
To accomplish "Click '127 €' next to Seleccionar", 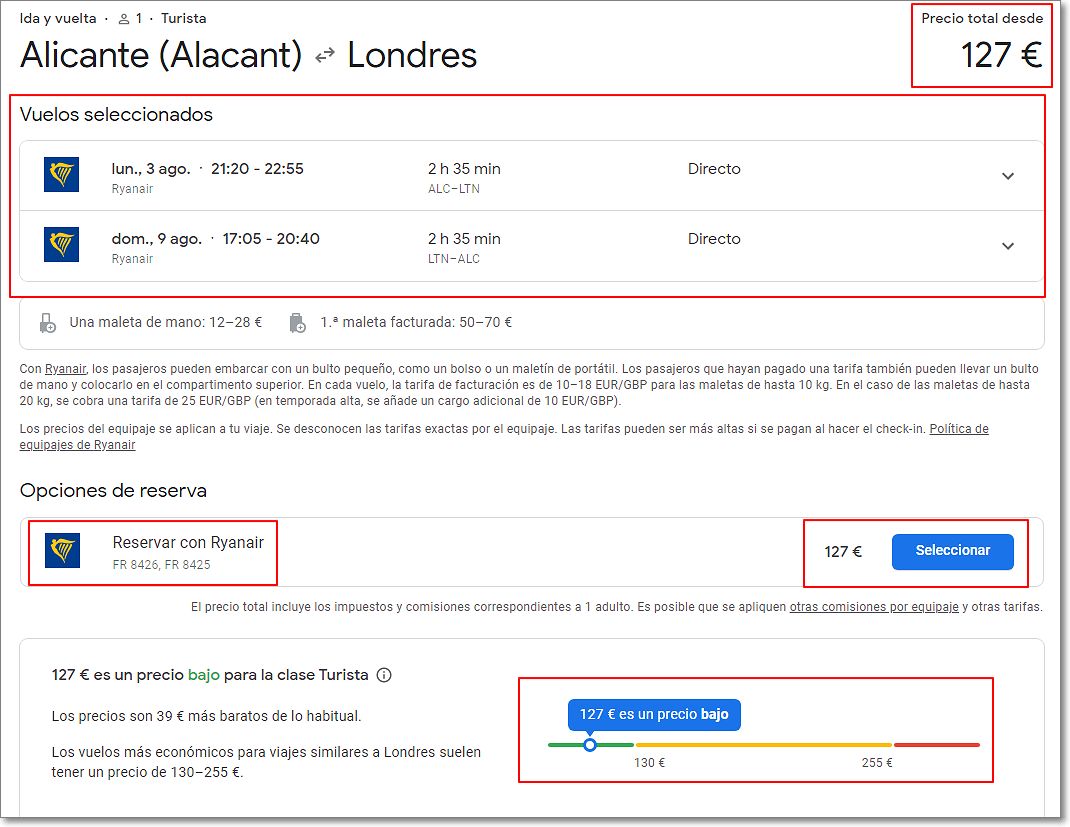I will pyautogui.click(x=843, y=551).
